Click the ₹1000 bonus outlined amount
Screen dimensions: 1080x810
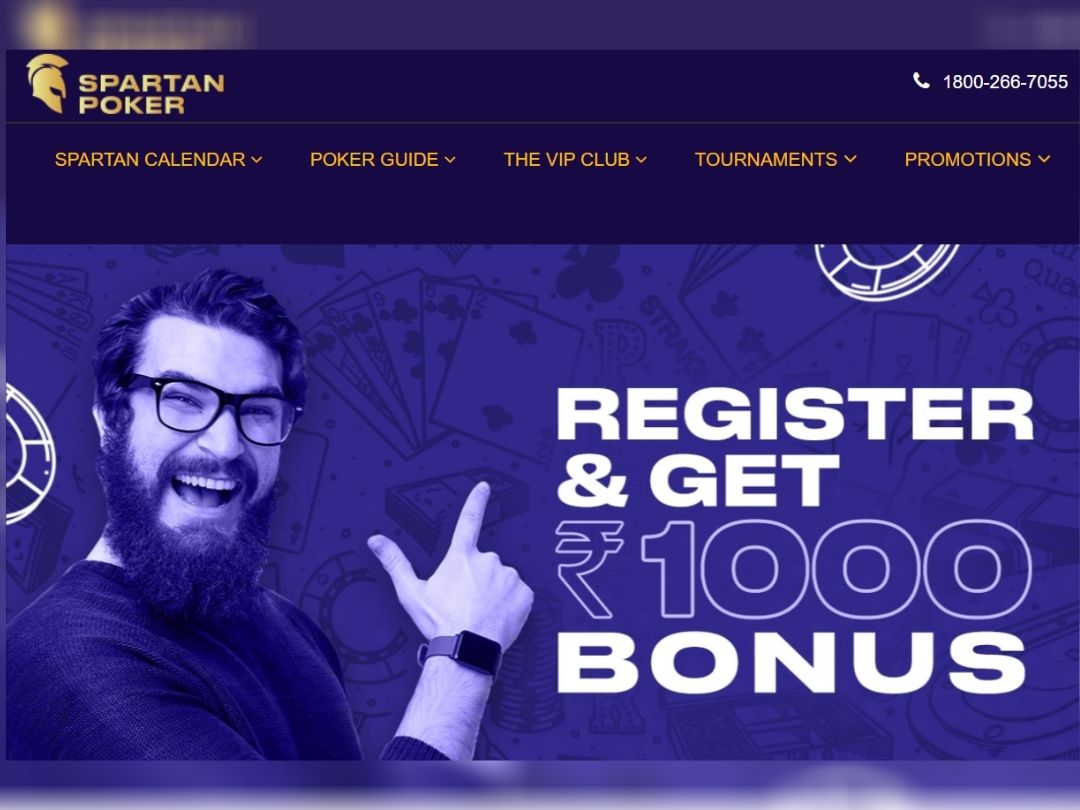pos(793,569)
